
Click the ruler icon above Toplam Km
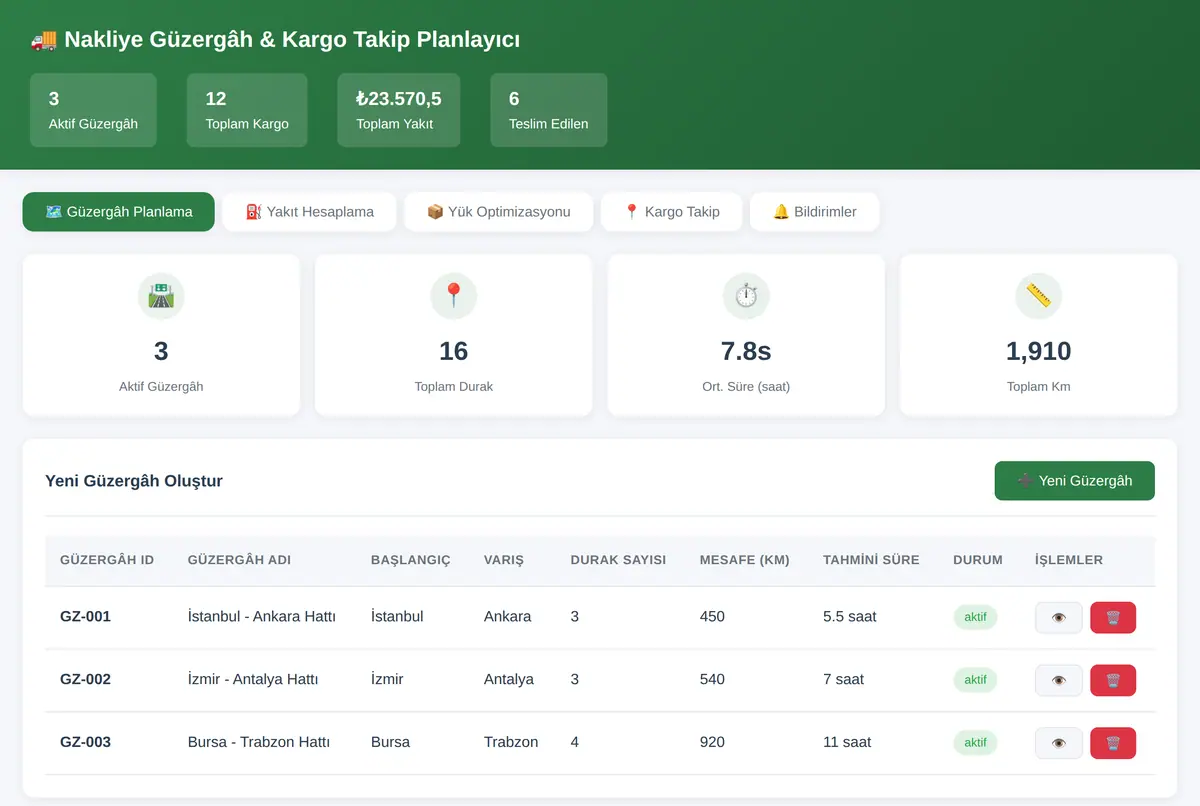1038,296
